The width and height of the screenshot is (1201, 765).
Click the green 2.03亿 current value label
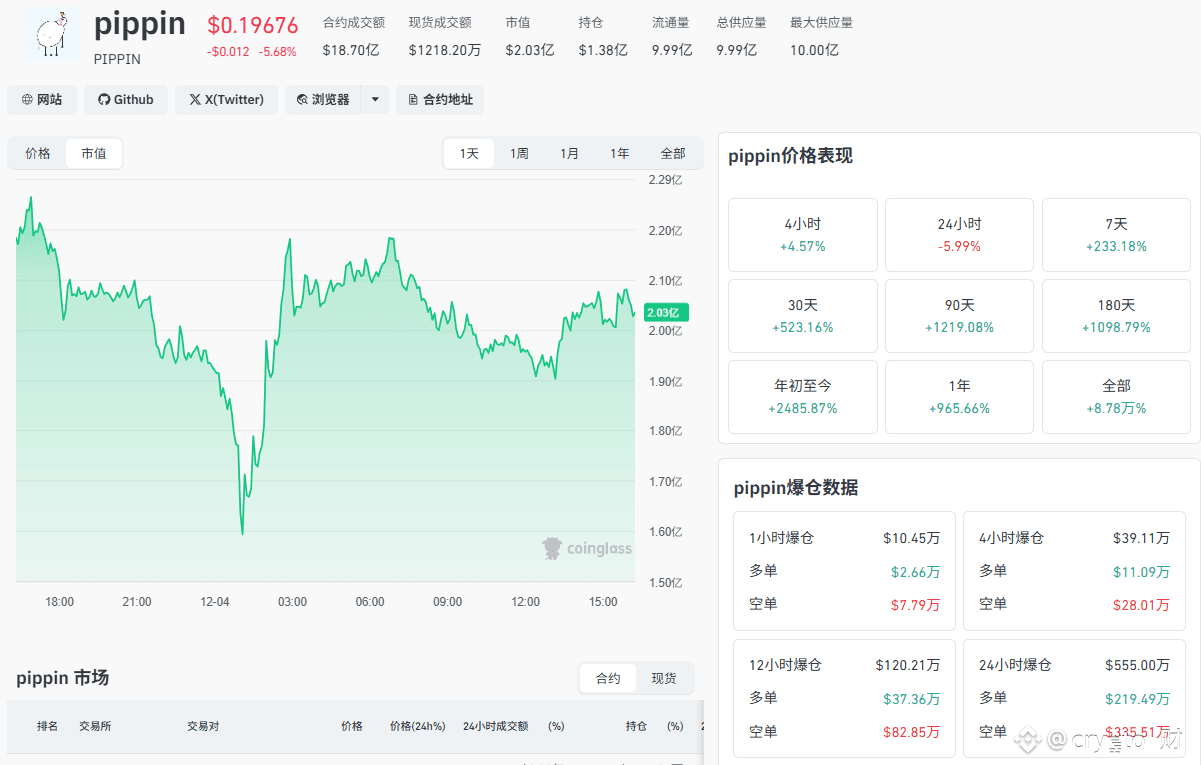[x=667, y=312]
